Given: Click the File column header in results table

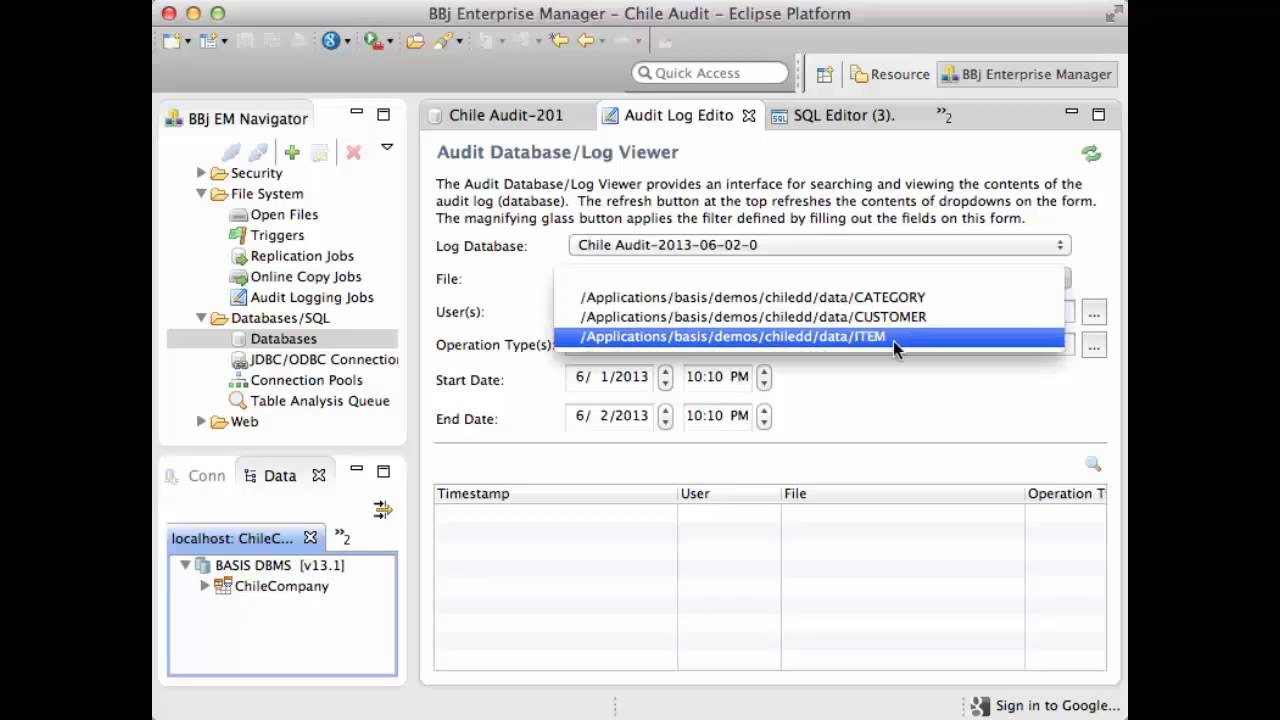Looking at the screenshot, I should click(902, 494).
